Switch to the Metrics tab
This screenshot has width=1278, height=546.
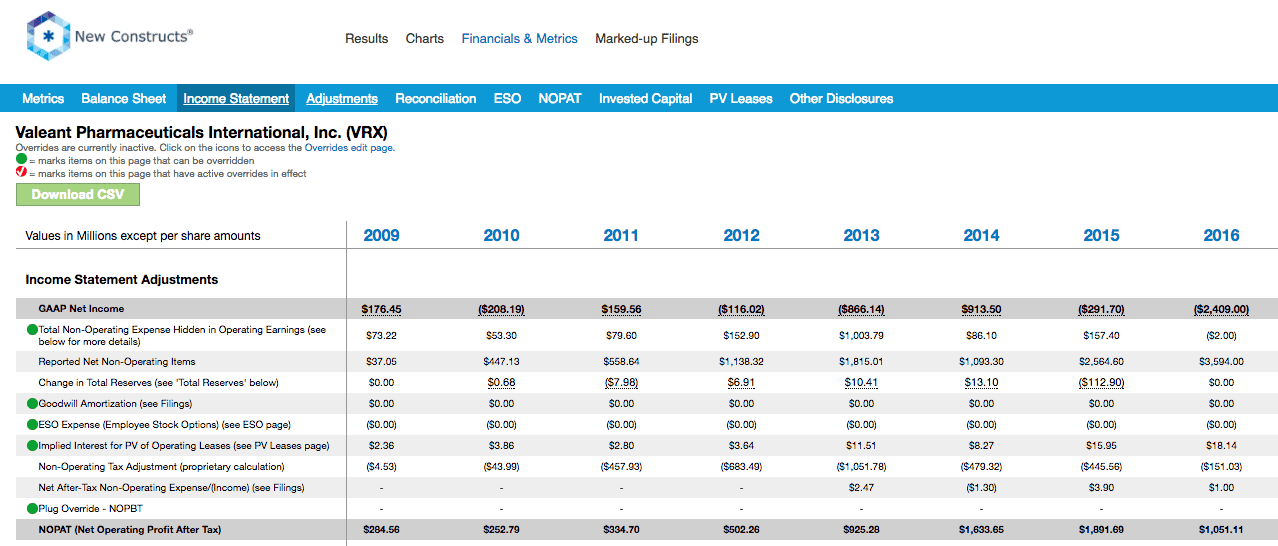click(43, 98)
